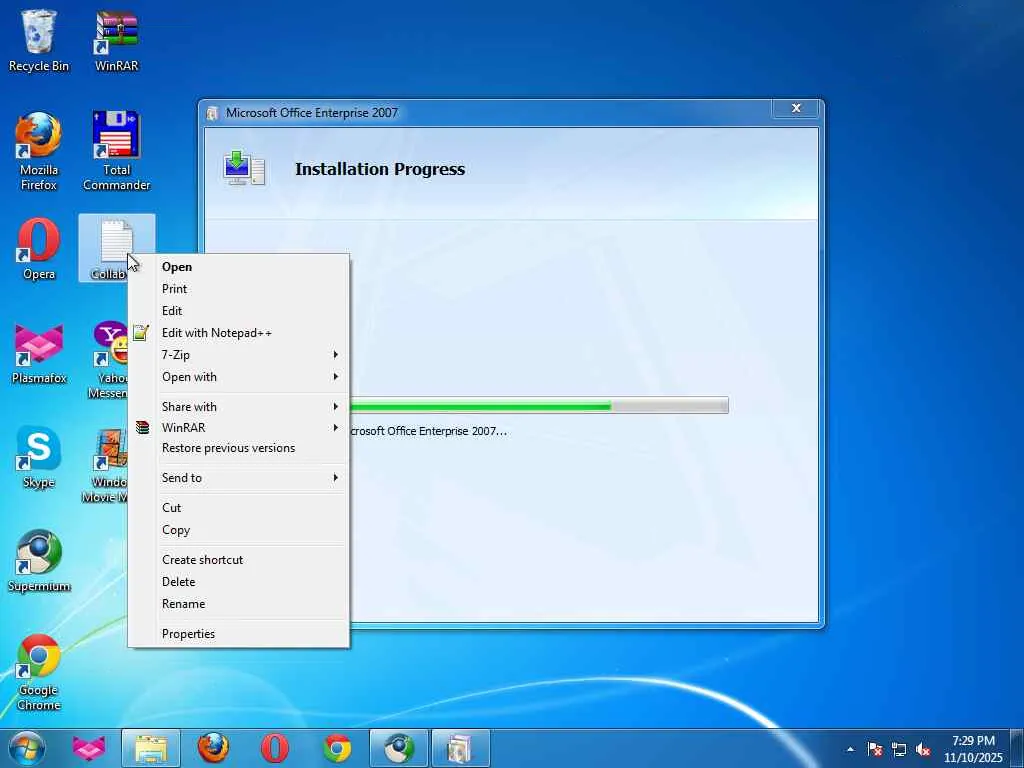Viewport: 1024px width, 768px height.
Task: Choose Restore previous versions
Action: [238, 448]
